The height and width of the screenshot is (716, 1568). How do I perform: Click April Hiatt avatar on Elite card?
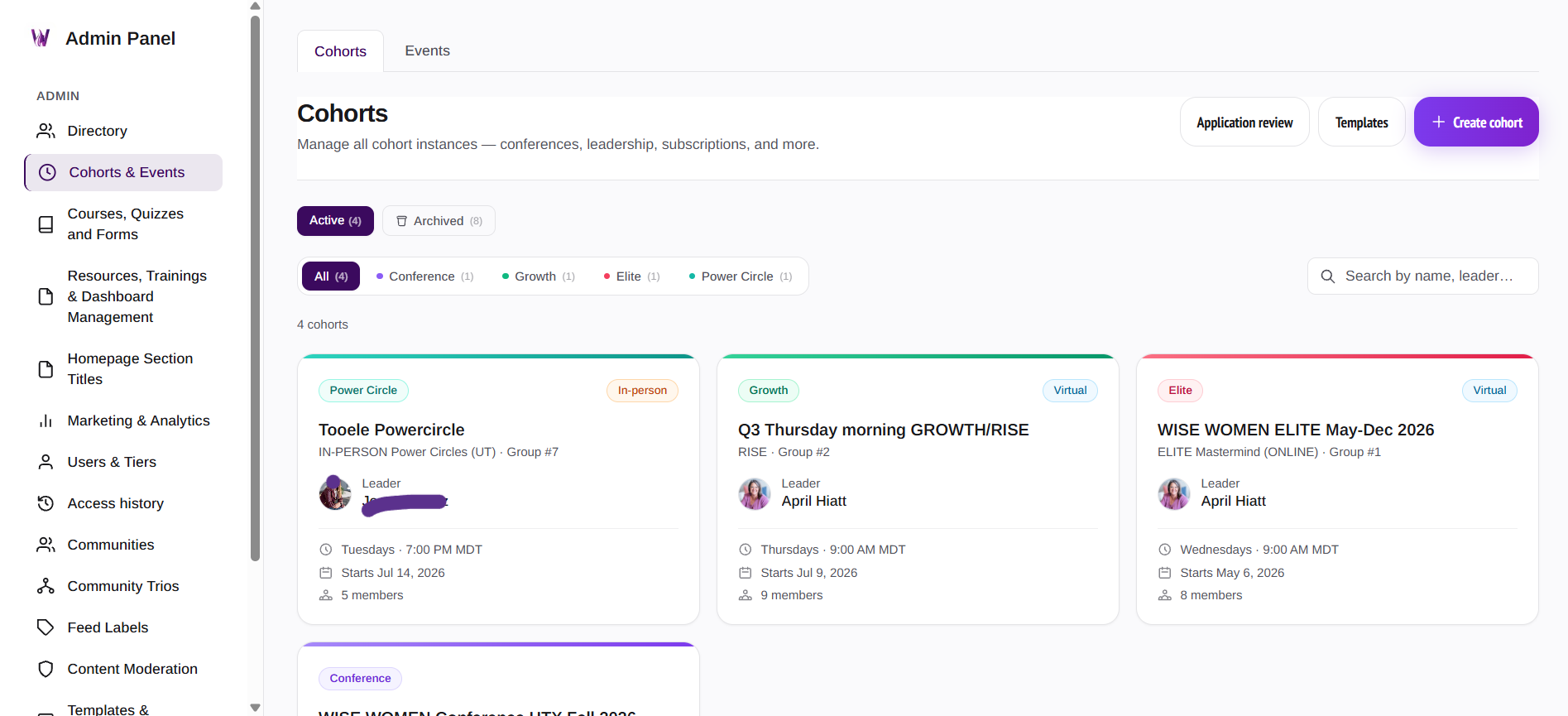pos(1174,493)
